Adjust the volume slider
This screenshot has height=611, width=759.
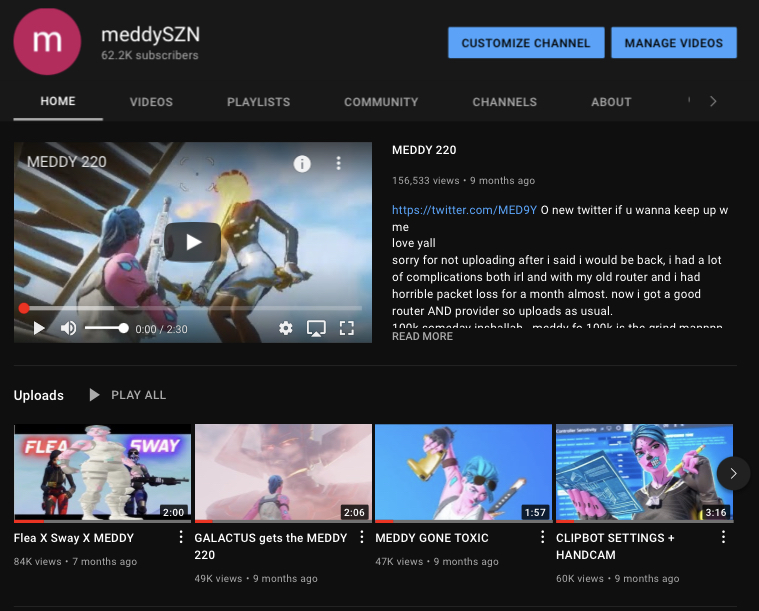click(105, 328)
